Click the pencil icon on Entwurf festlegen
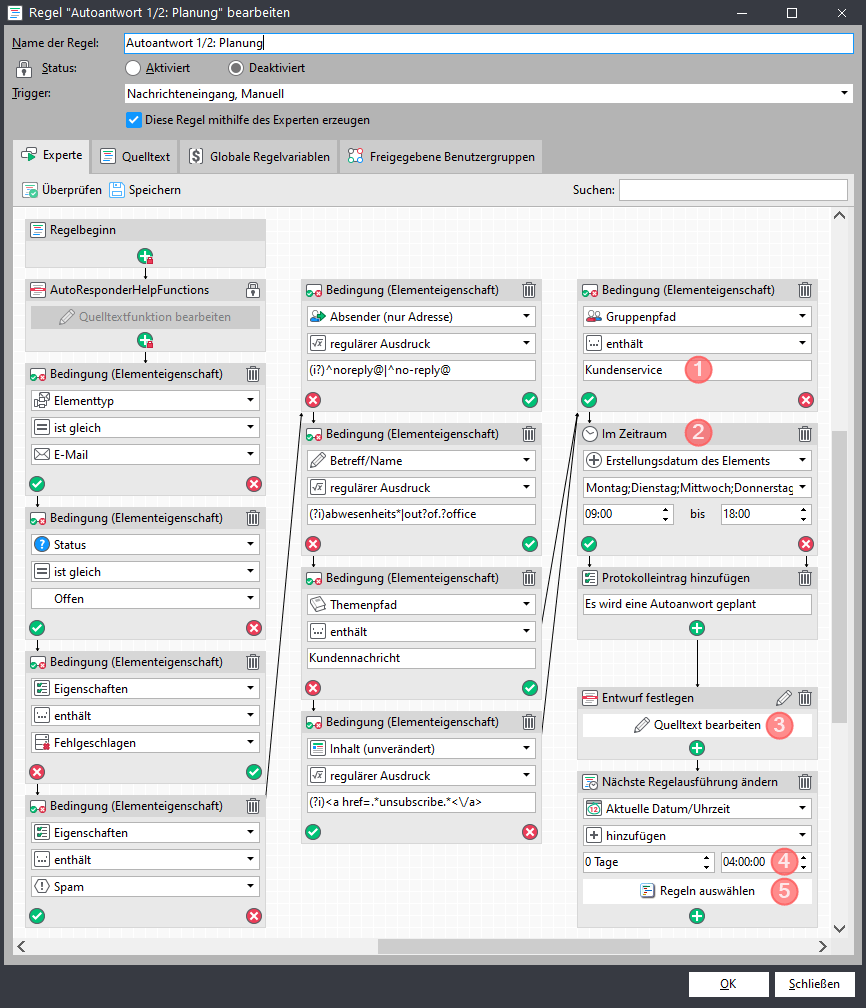 (x=784, y=698)
